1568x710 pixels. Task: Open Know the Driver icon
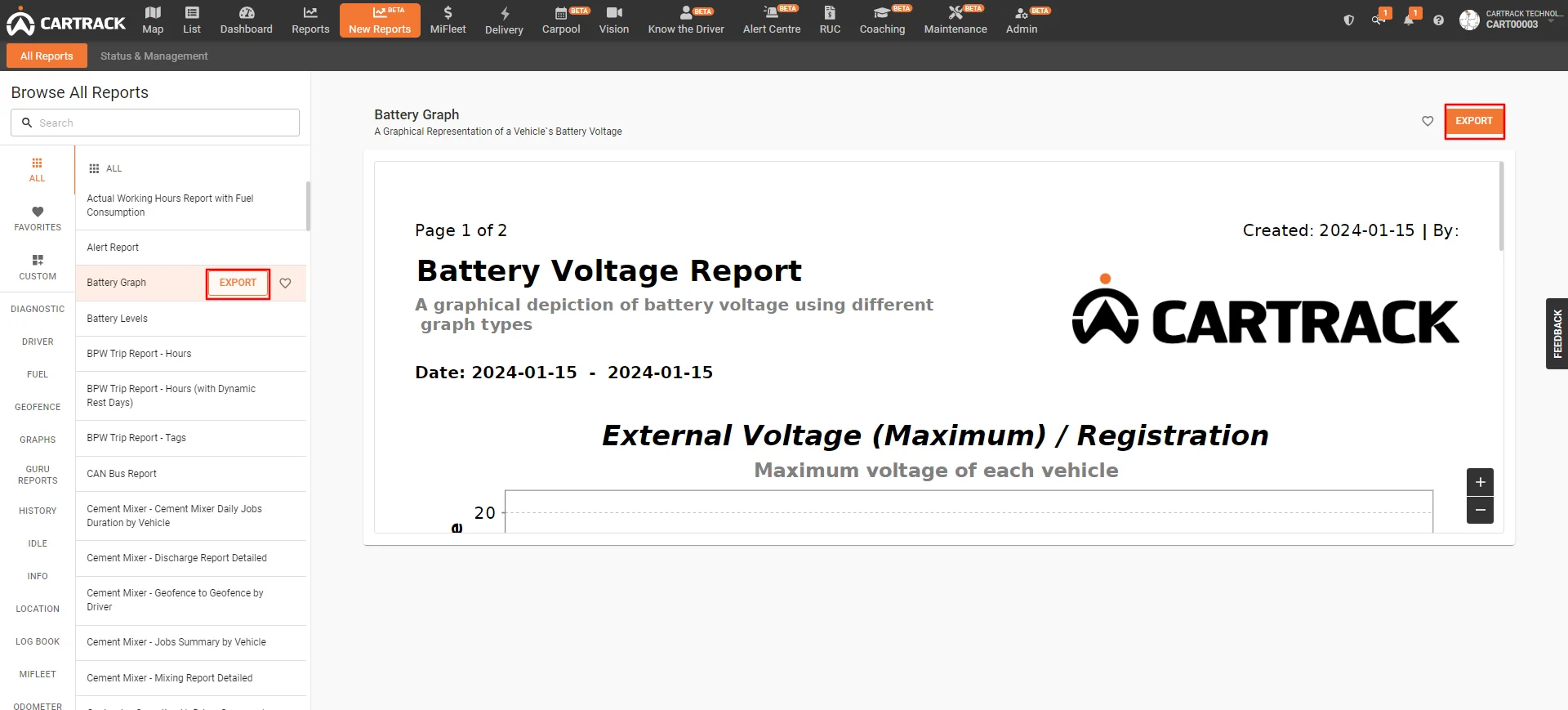pos(686,12)
